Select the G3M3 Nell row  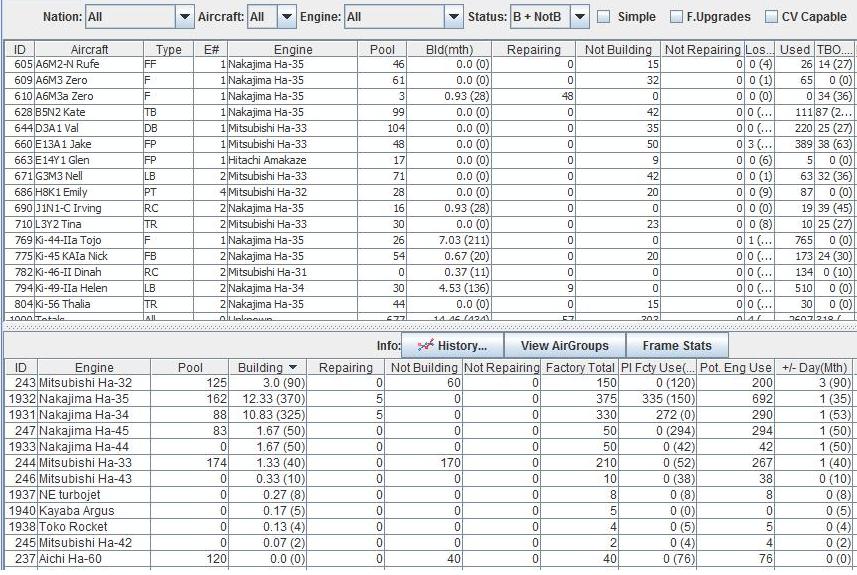point(429,176)
